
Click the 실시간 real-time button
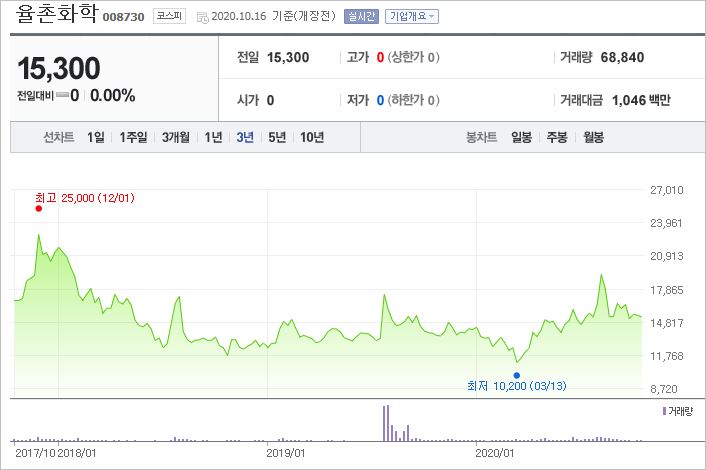[361, 17]
